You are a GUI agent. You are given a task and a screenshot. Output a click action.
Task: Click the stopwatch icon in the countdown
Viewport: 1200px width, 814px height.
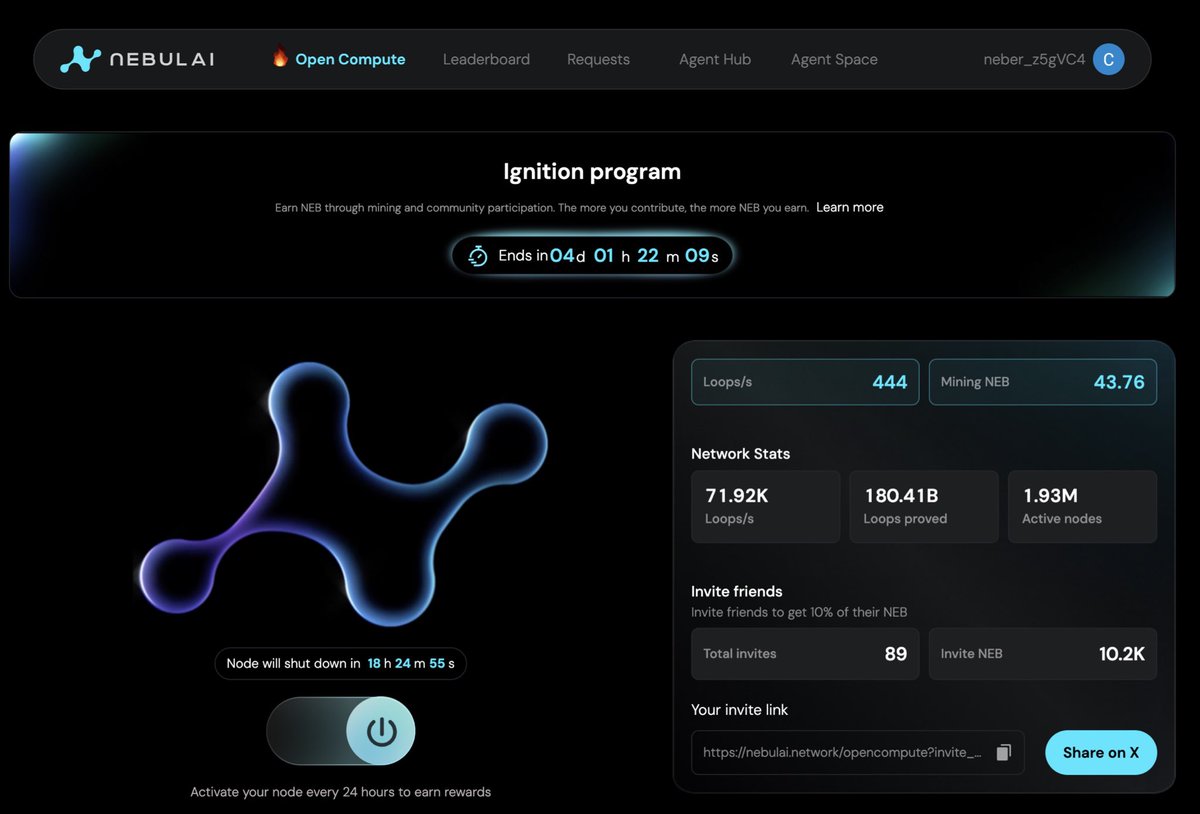479,255
